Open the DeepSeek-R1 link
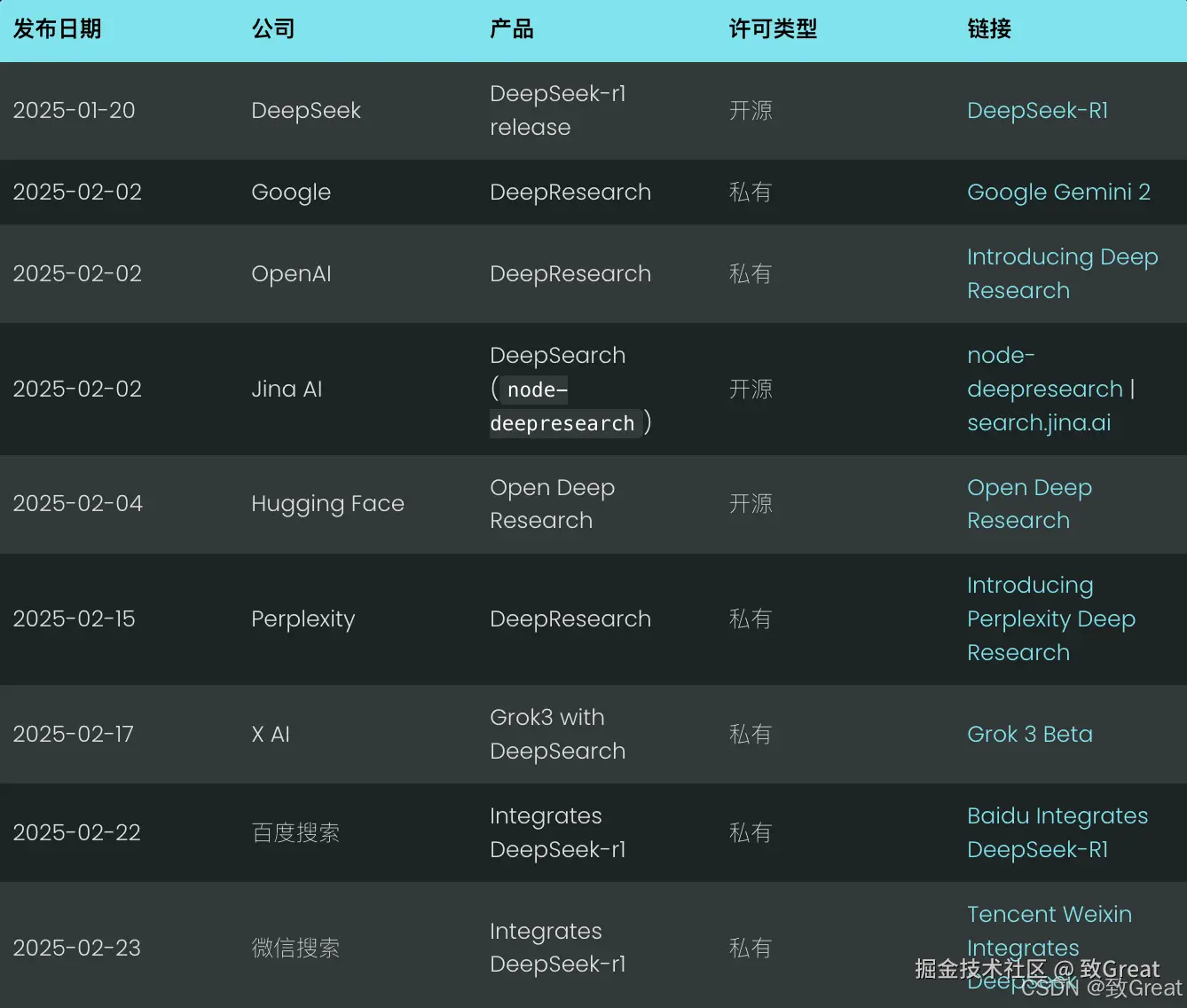This screenshot has width=1187, height=1008. (x=1037, y=111)
